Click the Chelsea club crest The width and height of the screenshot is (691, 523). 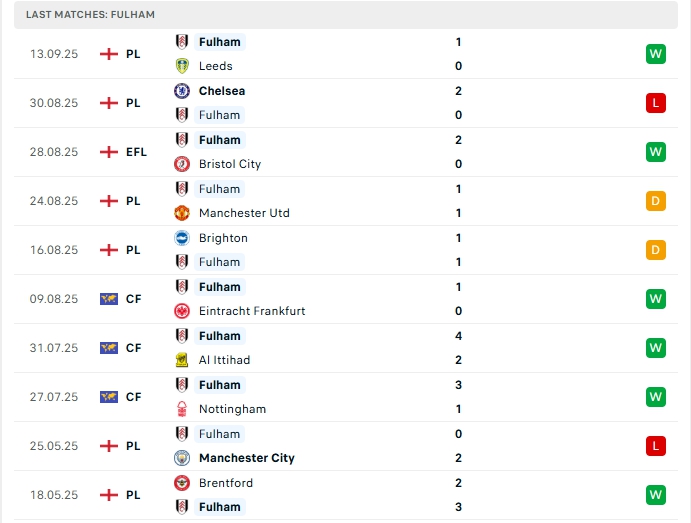182,91
